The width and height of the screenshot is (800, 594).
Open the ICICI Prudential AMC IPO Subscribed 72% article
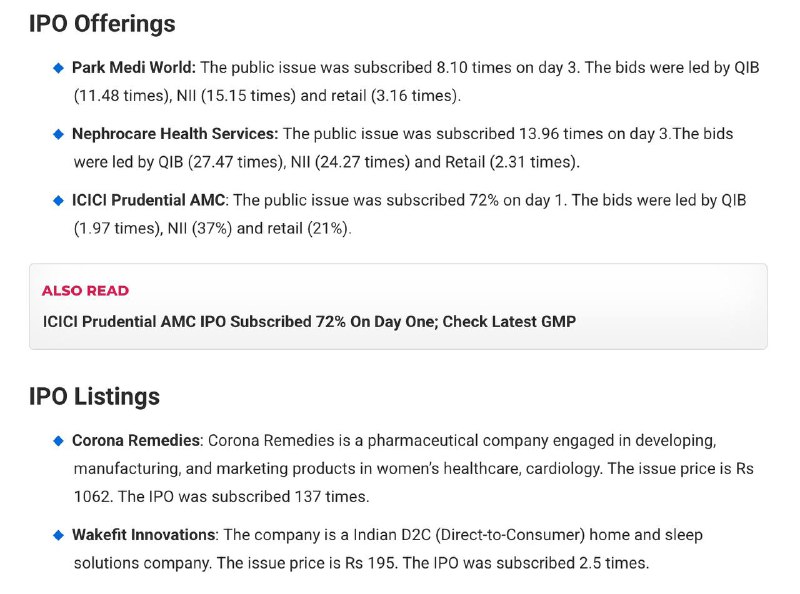click(309, 322)
